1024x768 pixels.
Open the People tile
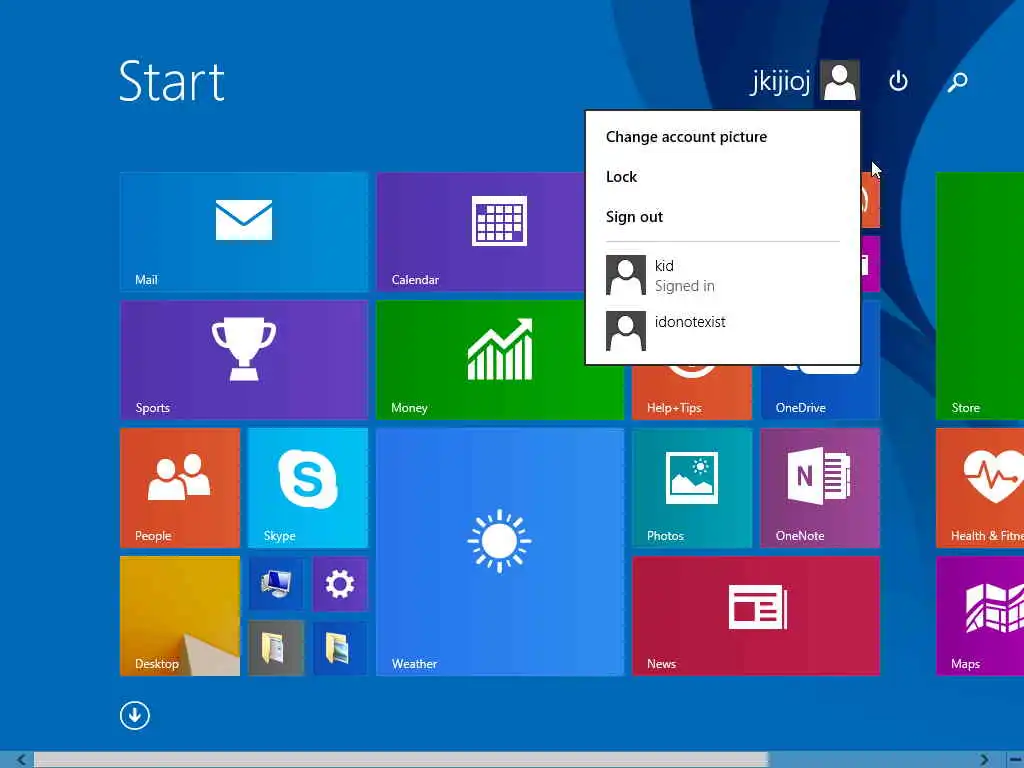[x=180, y=487]
